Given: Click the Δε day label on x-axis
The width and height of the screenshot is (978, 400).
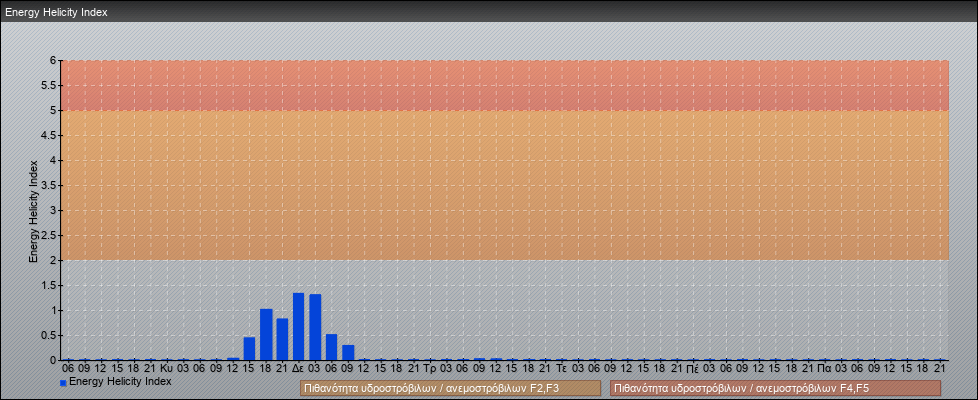Looking at the screenshot, I should (298, 368).
